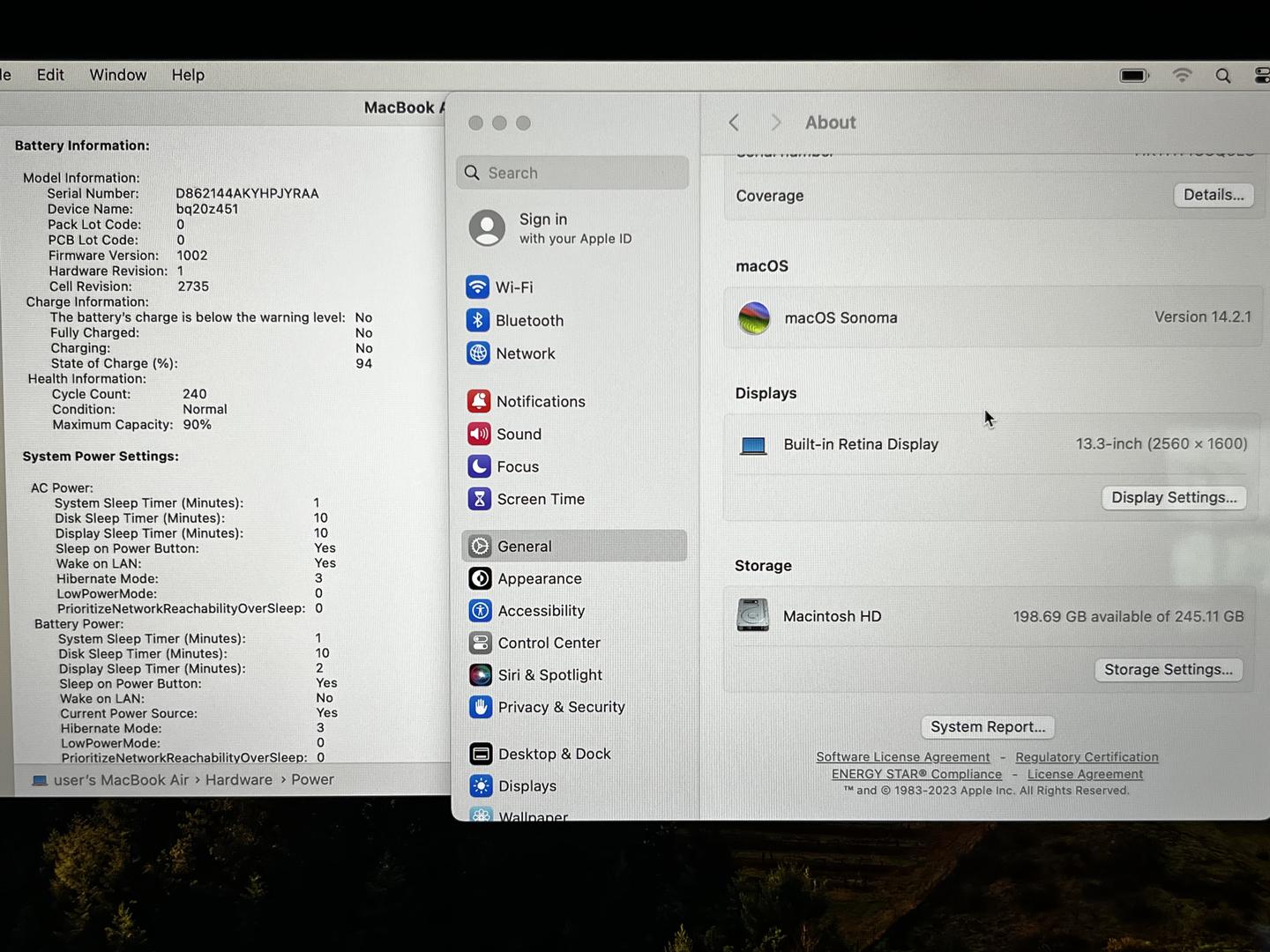Screen dimensions: 1270x952
Task: Open ENERGY STAR Compliance link
Action: click(x=917, y=774)
